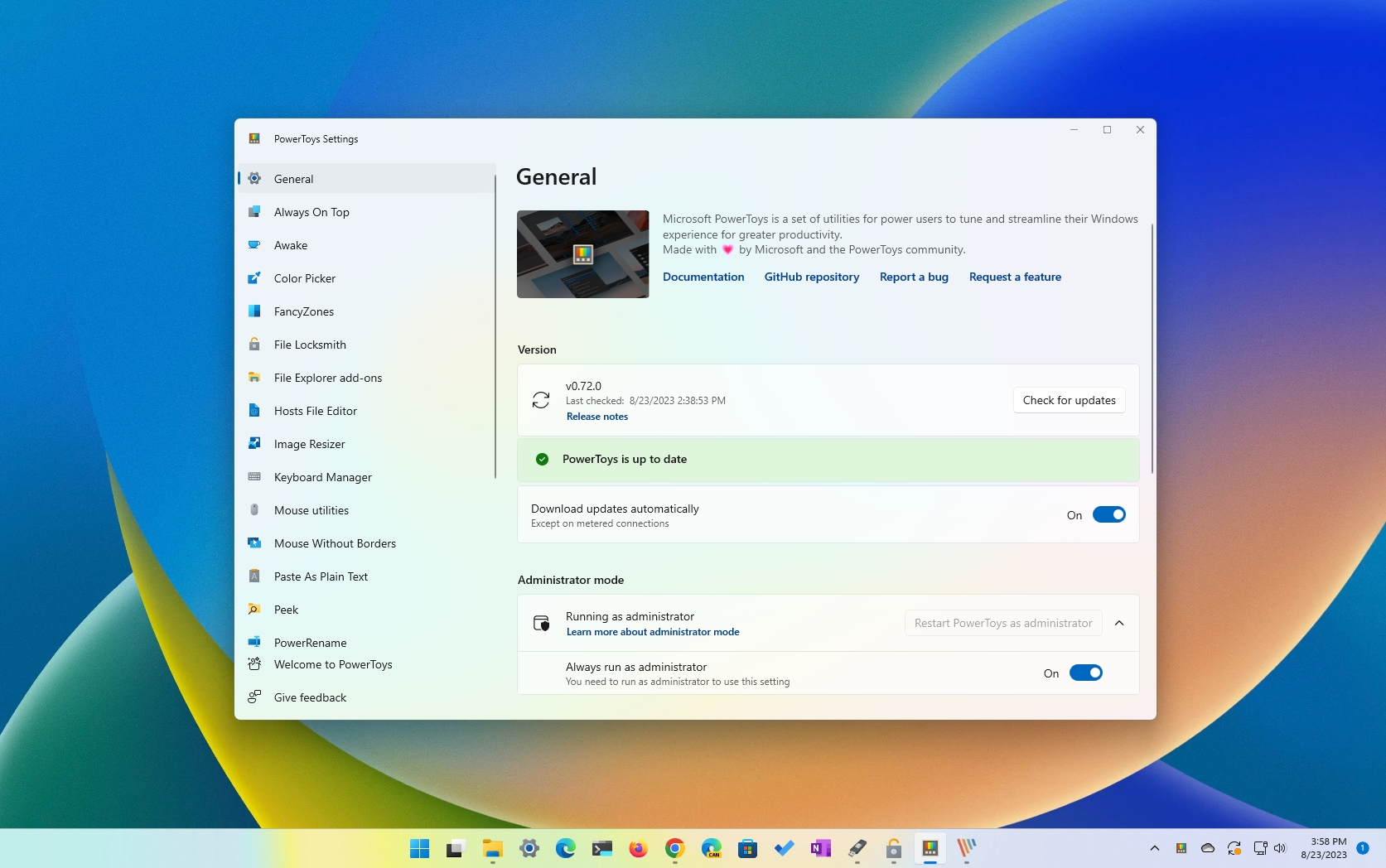Open the Release notes link
The width and height of the screenshot is (1386, 868).
click(597, 417)
